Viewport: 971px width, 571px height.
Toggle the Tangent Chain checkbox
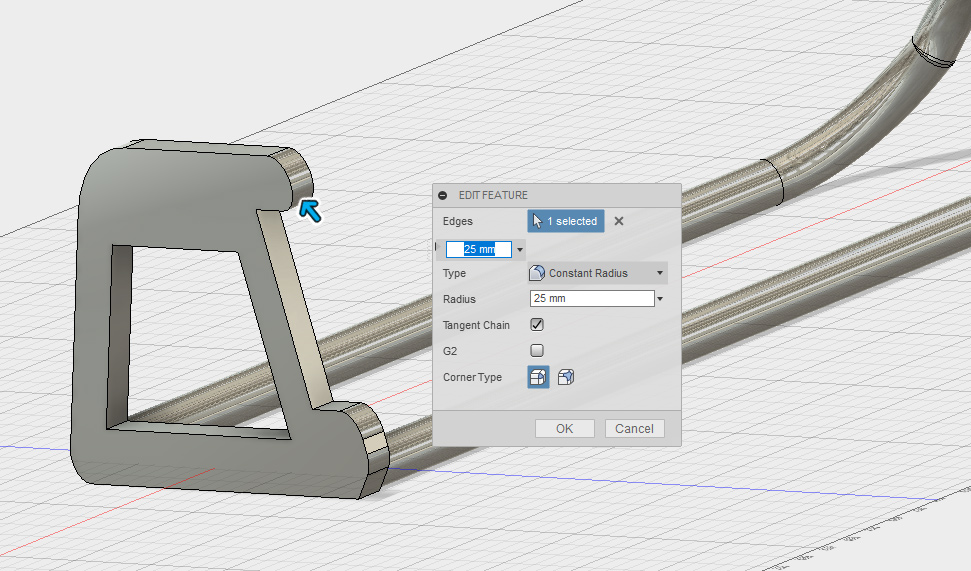pyautogui.click(x=537, y=325)
